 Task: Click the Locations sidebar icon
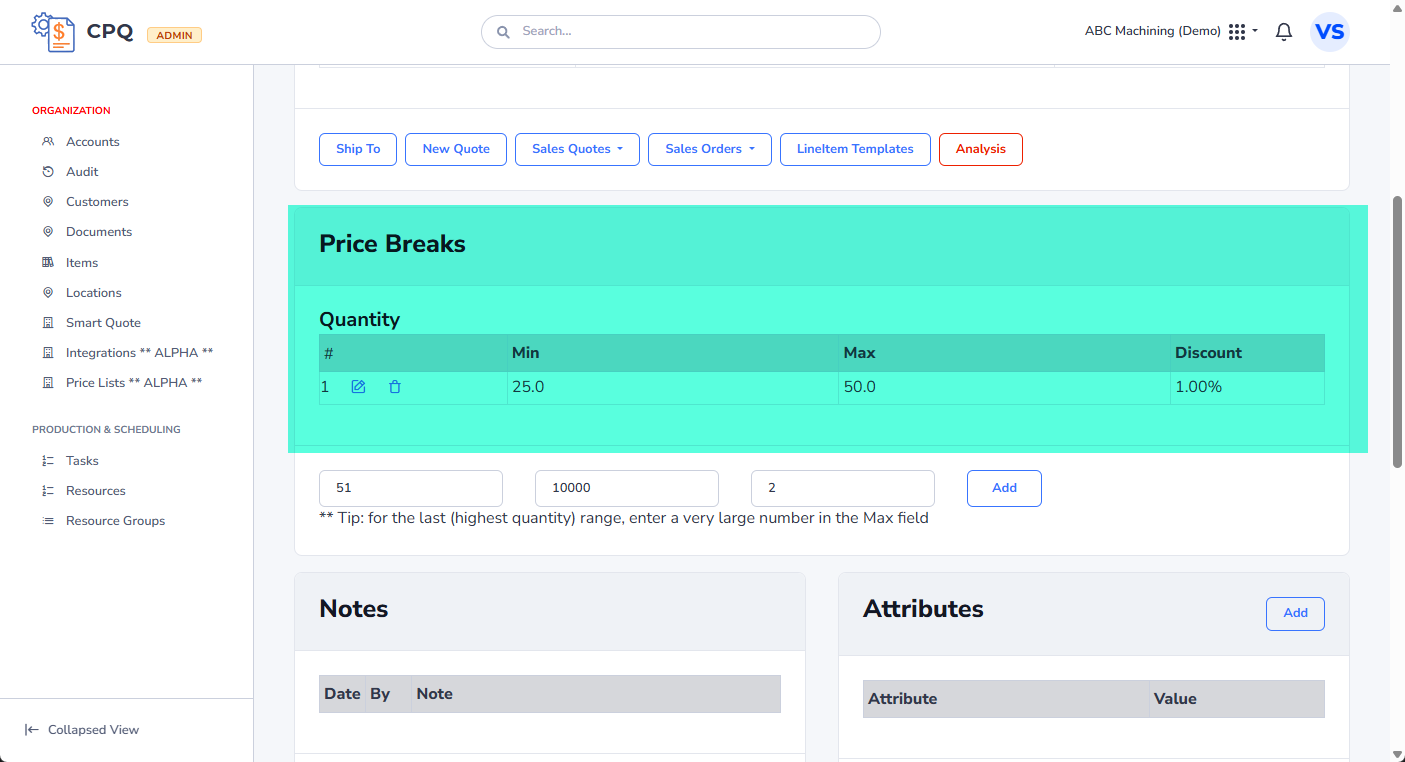pos(48,293)
